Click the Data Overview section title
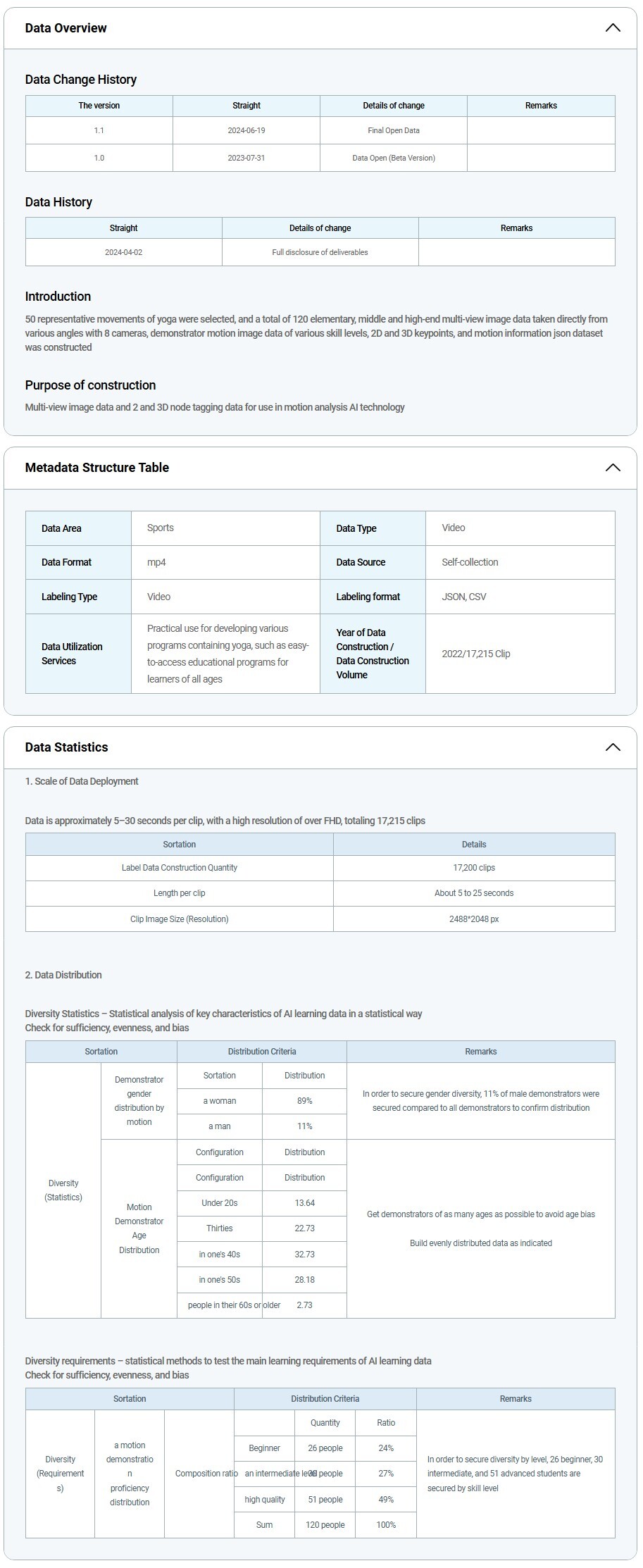 (x=66, y=28)
